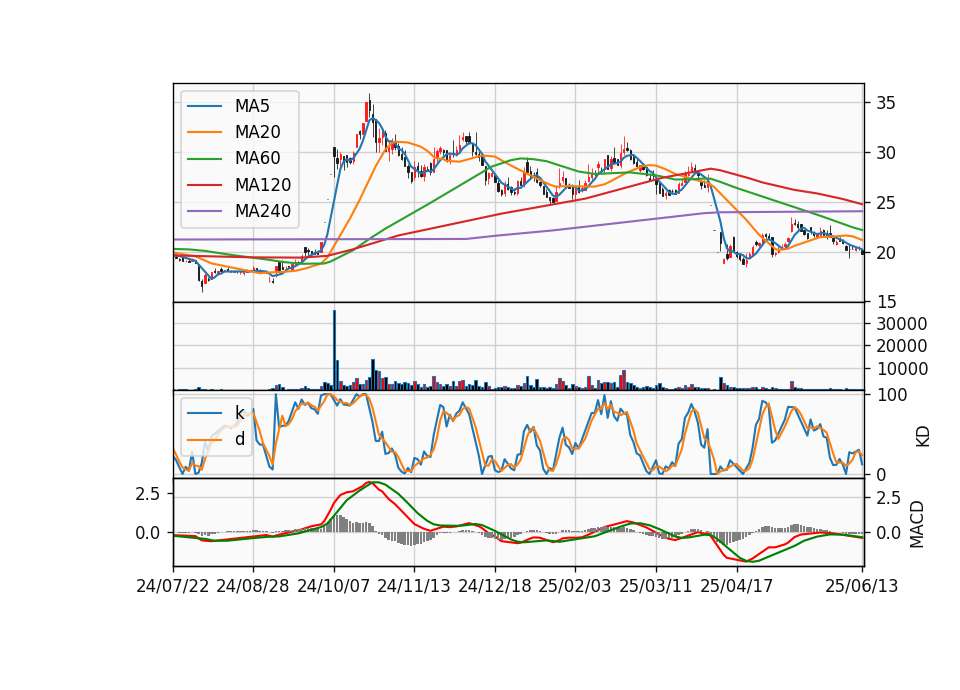The height and width of the screenshot is (690, 960).
Task: Click the k legend label in KD panel
Action: [x=239, y=413]
